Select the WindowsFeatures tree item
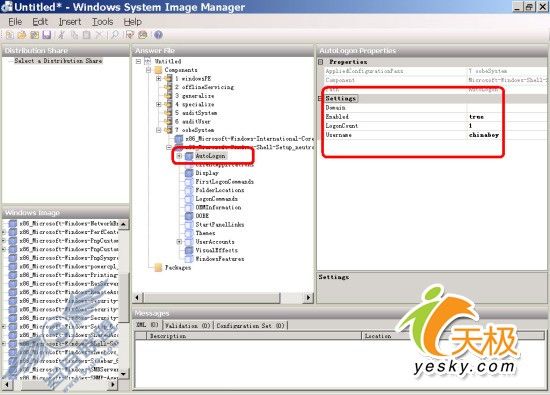 [220, 259]
